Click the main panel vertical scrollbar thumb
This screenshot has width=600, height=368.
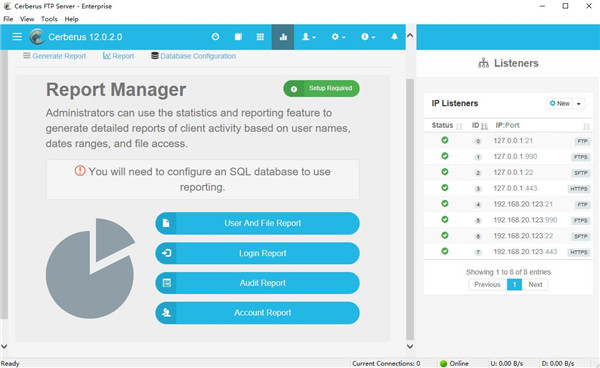coord(410,209)
